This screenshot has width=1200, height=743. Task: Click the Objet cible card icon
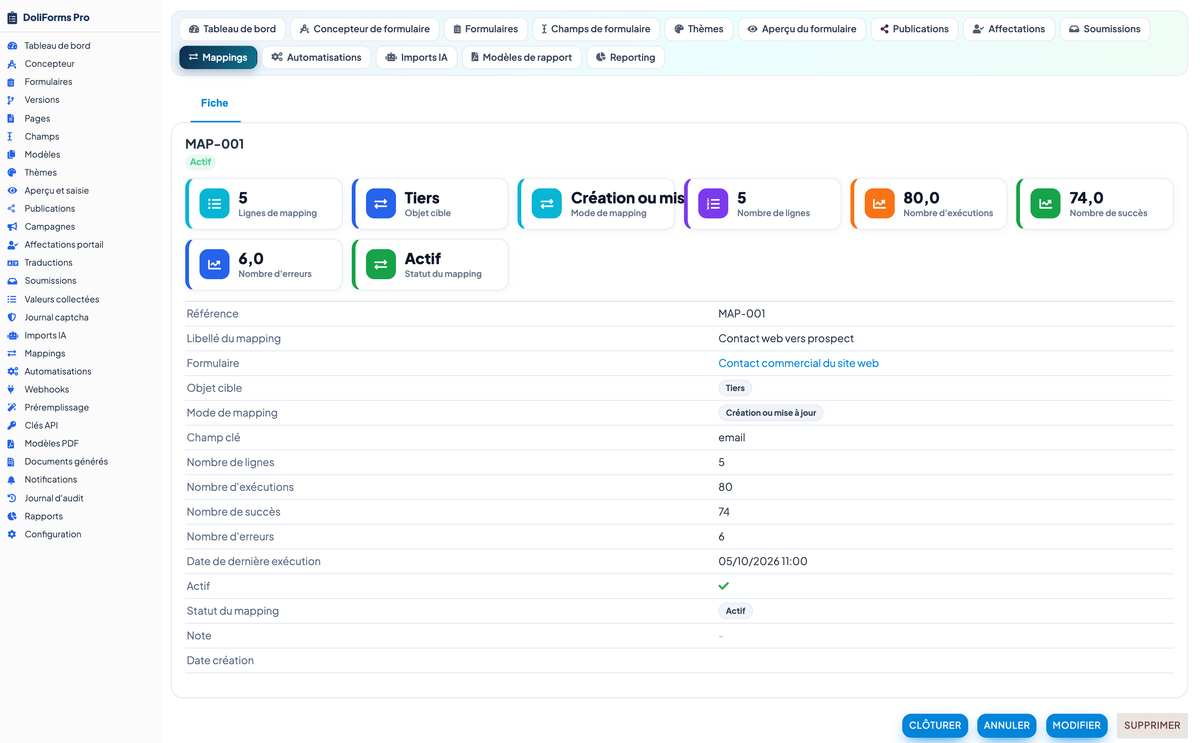tap(381, 204)
